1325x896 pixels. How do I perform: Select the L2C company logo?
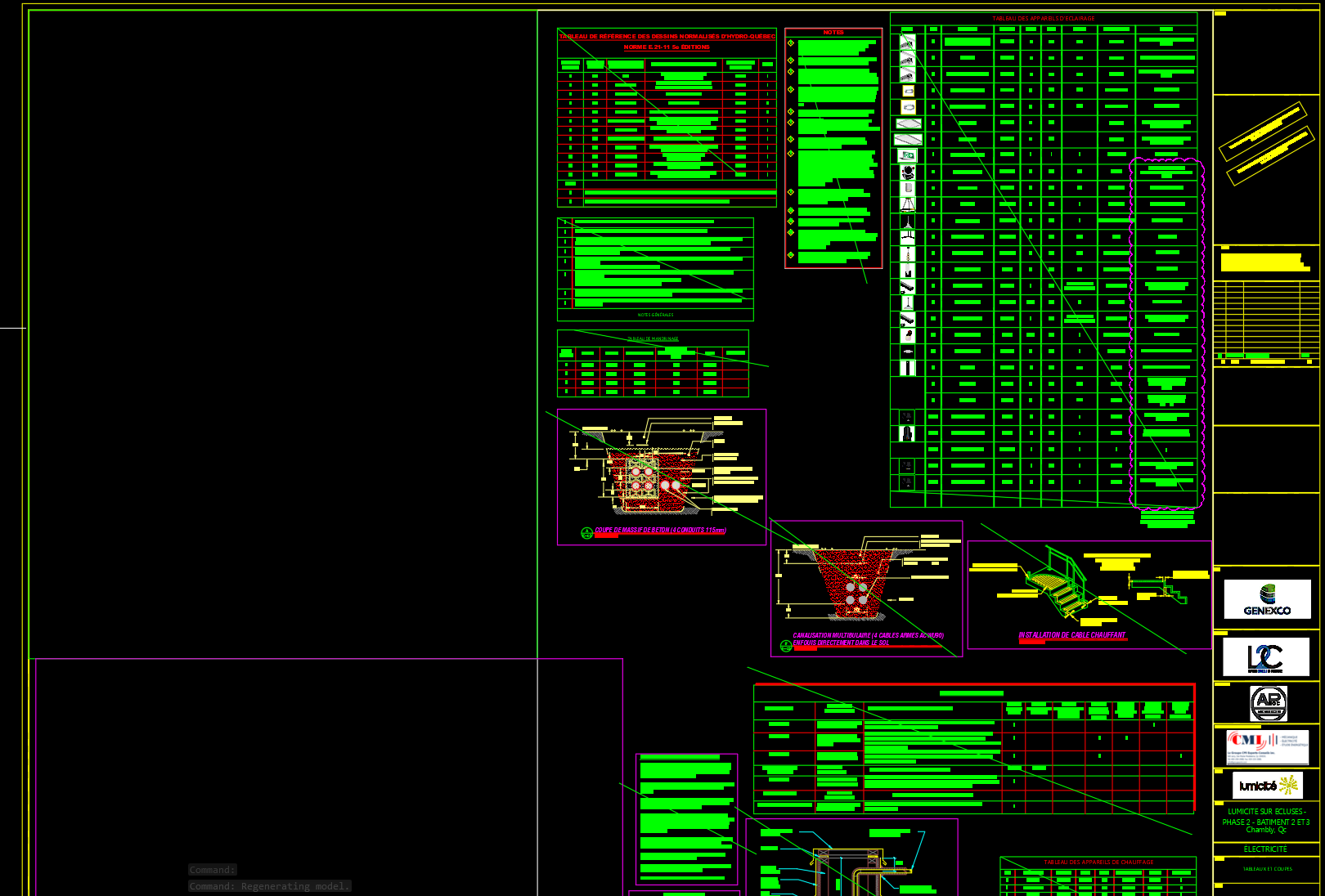(x=1265, y=657)
